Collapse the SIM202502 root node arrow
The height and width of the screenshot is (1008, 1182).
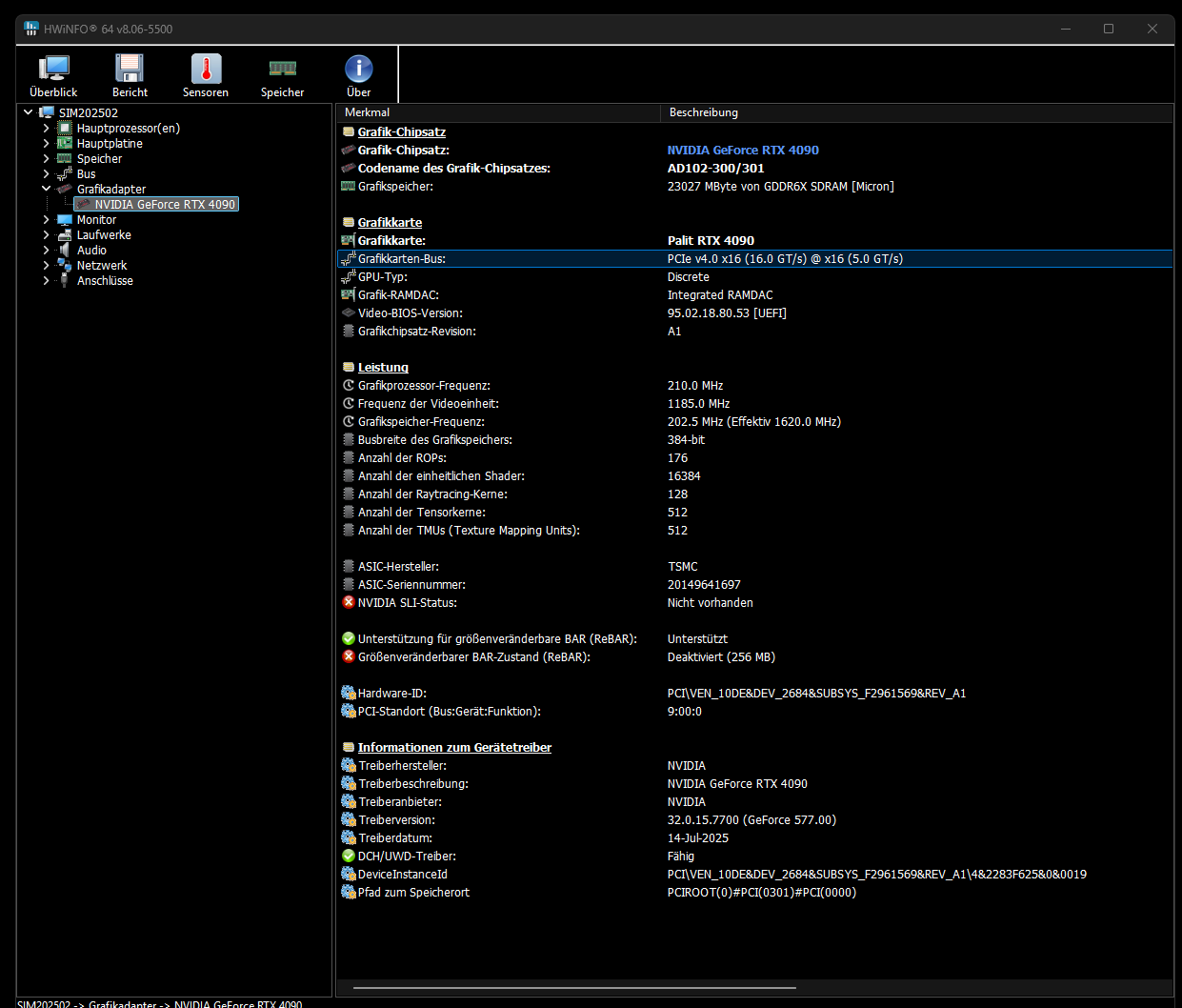click(x=29, y=112)
